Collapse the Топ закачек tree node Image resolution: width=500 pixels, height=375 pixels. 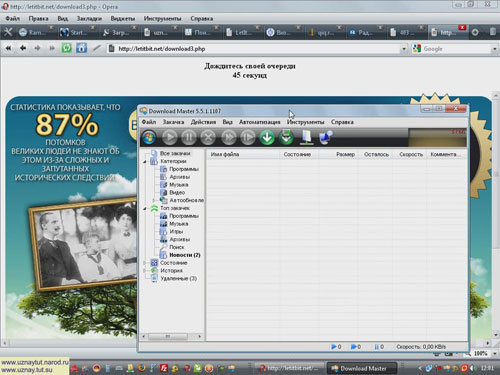pyautogui.click(x=145, y=208)
